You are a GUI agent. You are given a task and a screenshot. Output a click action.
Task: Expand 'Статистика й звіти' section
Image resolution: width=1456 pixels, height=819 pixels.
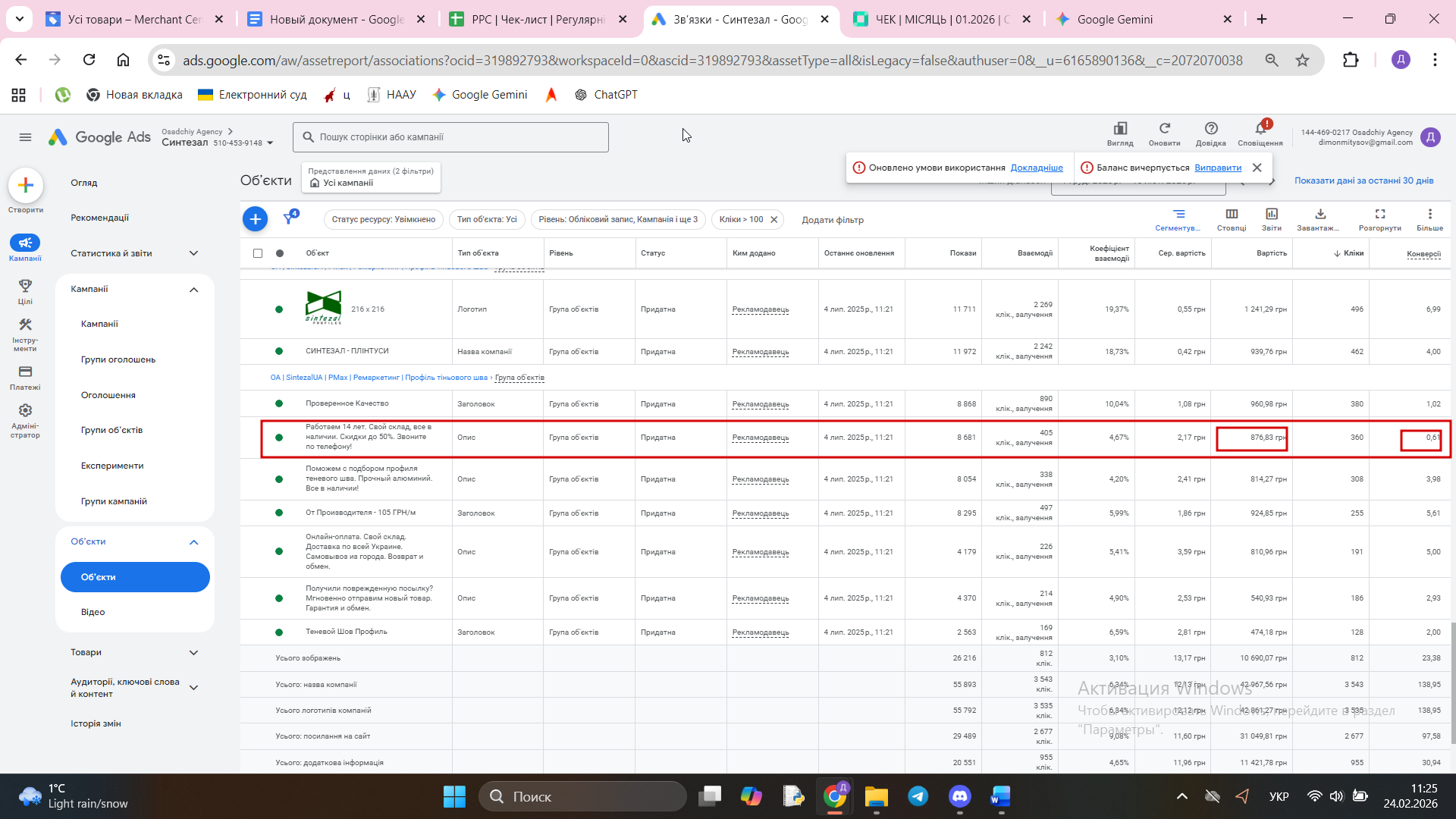(x=193, y=253)
